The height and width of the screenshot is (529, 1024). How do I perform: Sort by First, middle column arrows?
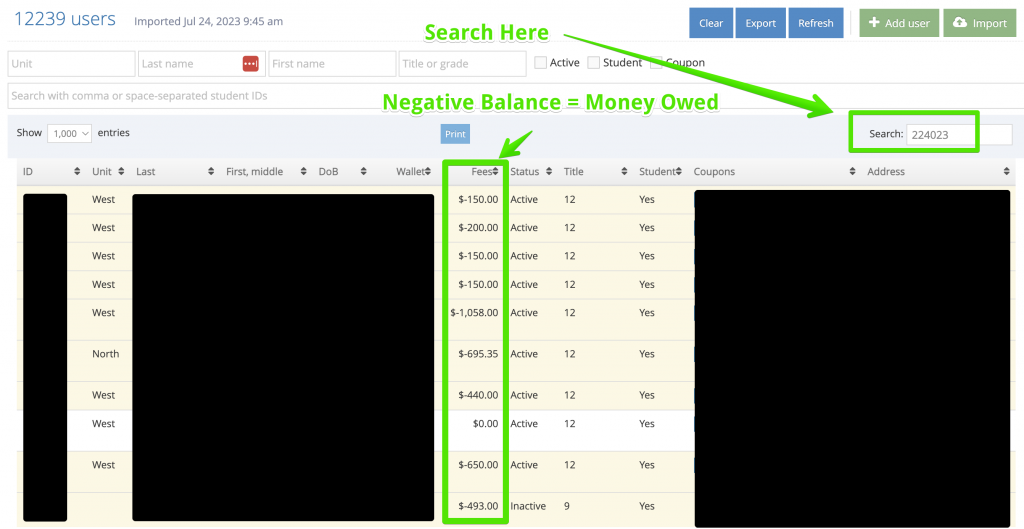point(304,172)
